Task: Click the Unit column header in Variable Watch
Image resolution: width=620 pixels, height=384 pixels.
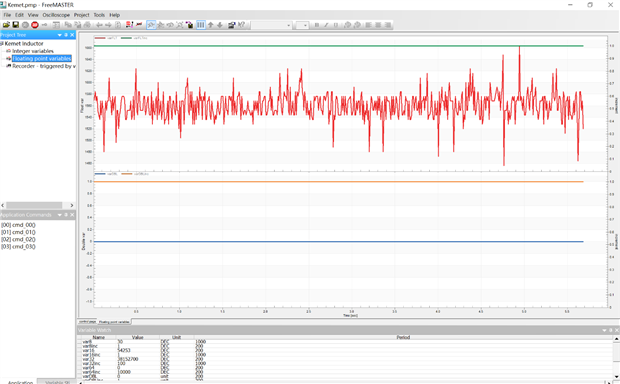Action: click(x=176, y=337)
